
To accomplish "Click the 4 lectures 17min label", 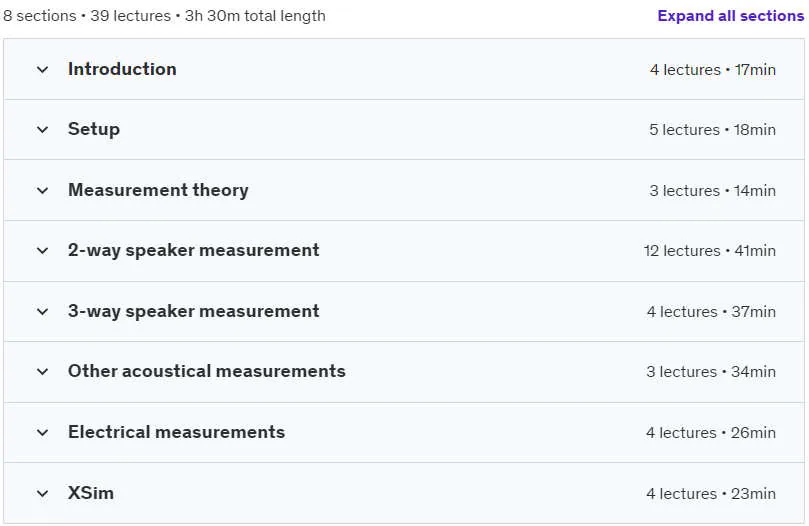I will point(713,70).
